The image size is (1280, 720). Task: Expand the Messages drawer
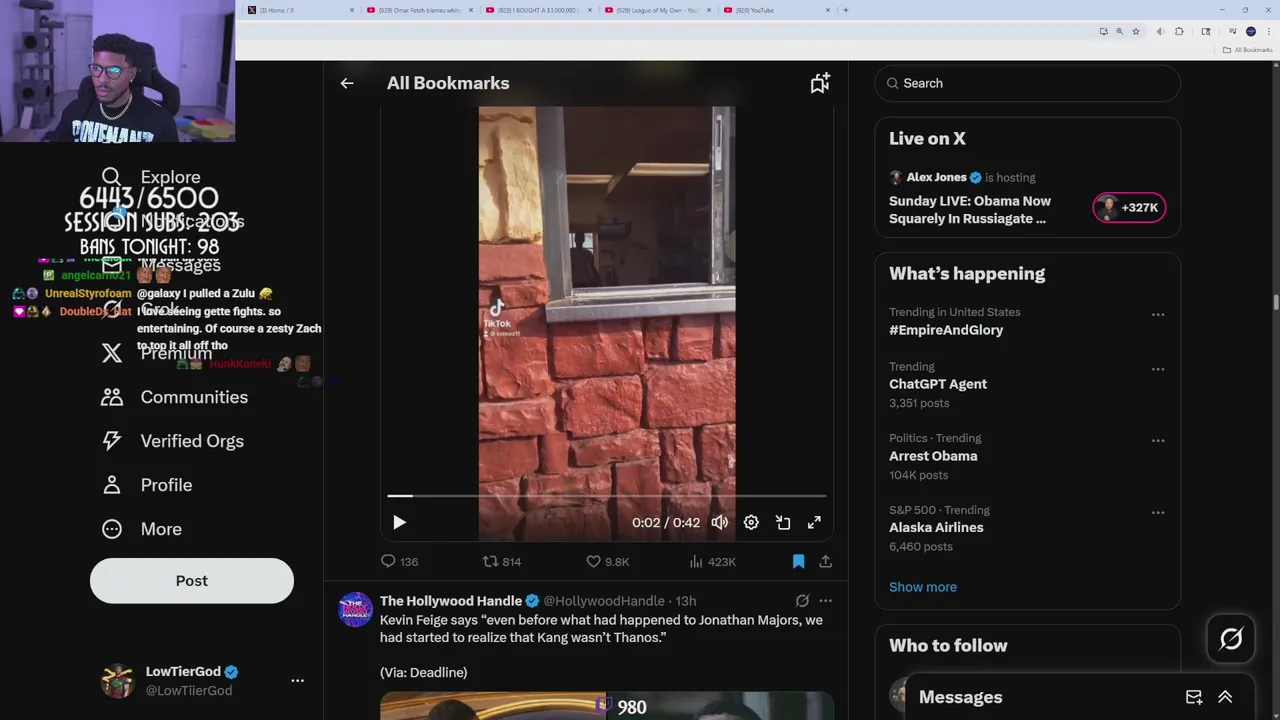pos(1225,697)
